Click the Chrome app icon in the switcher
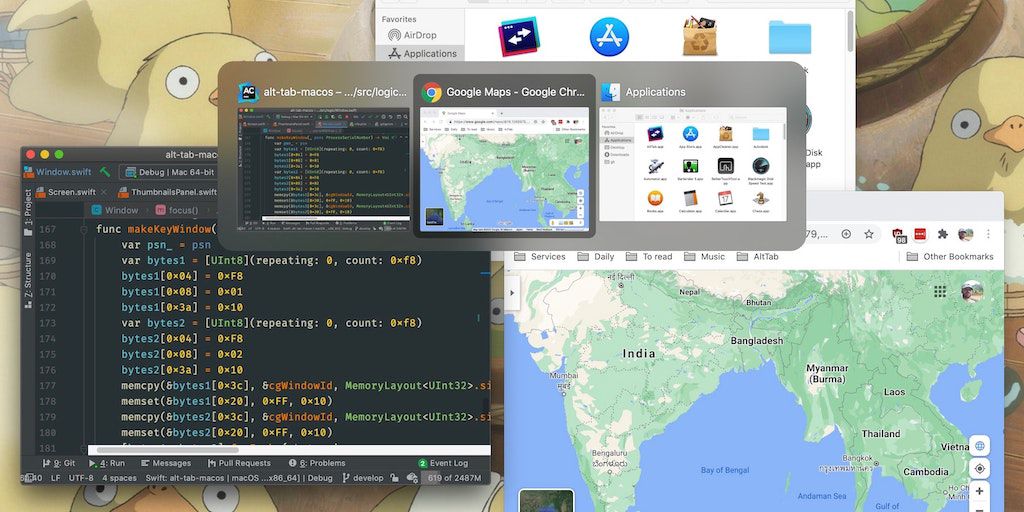1024x512 pixels. coord(431,92)
